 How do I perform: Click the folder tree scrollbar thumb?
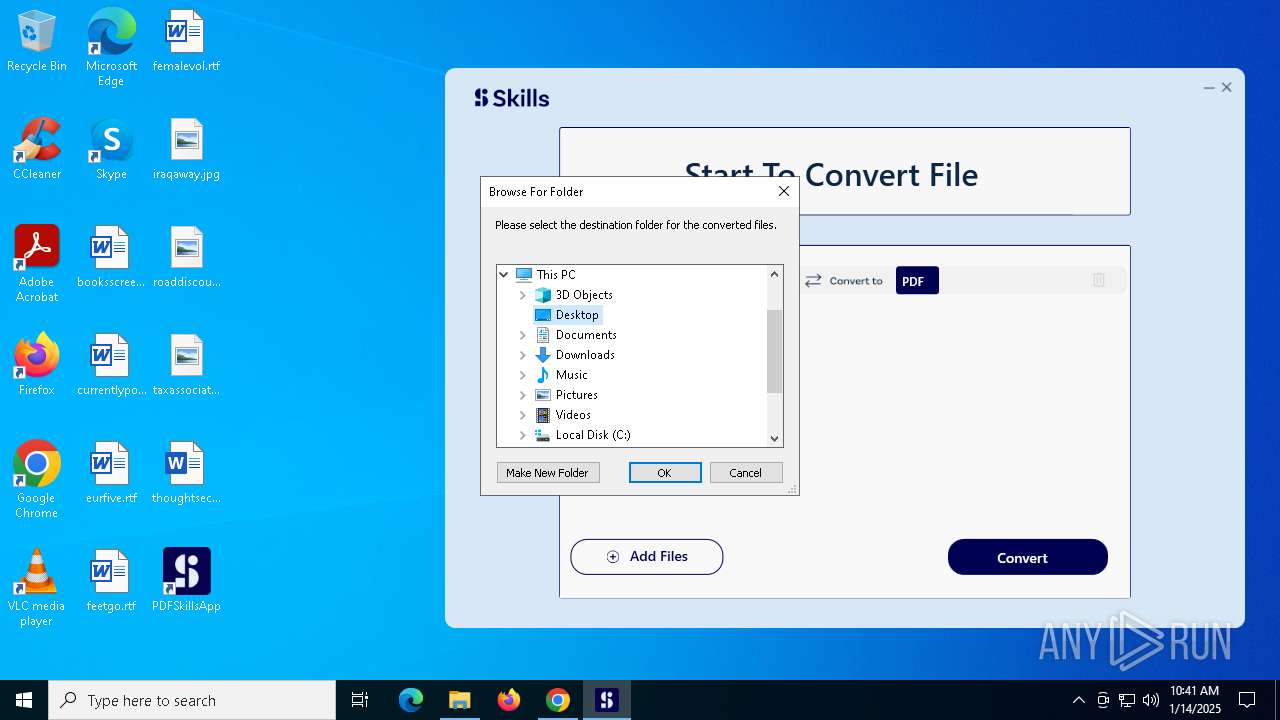(774, 351)
